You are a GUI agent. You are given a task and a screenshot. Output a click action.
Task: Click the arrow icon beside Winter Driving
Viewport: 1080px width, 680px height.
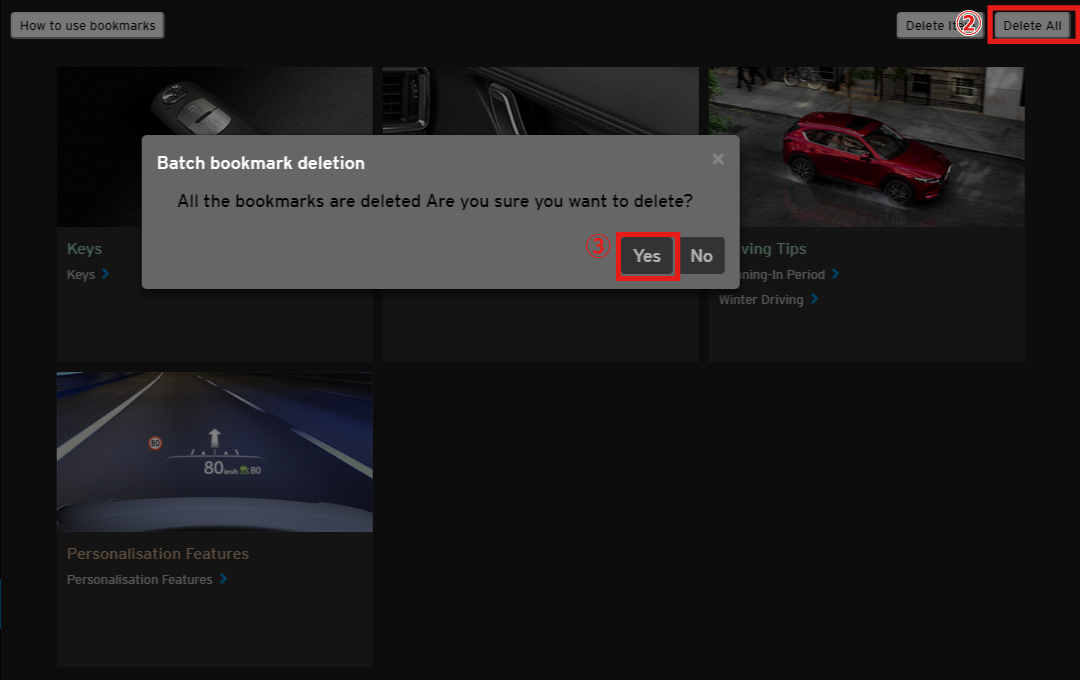pyautogui.click(x=814, y=299)
